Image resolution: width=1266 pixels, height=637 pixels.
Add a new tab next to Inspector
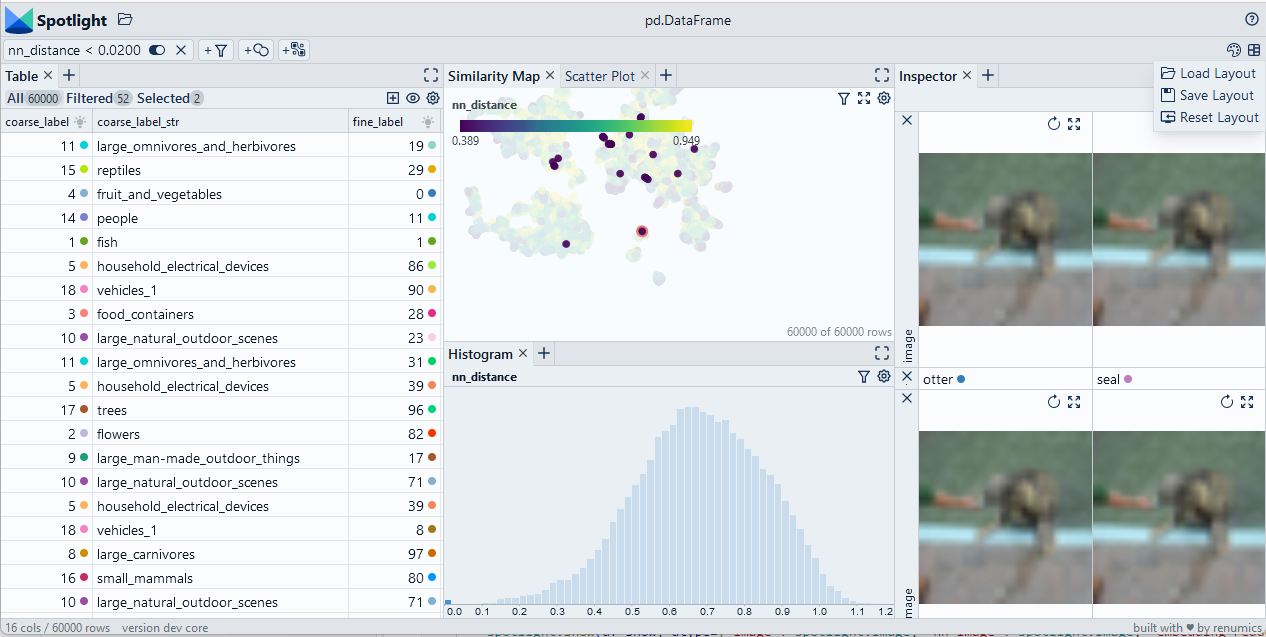[x=987, y=75]
